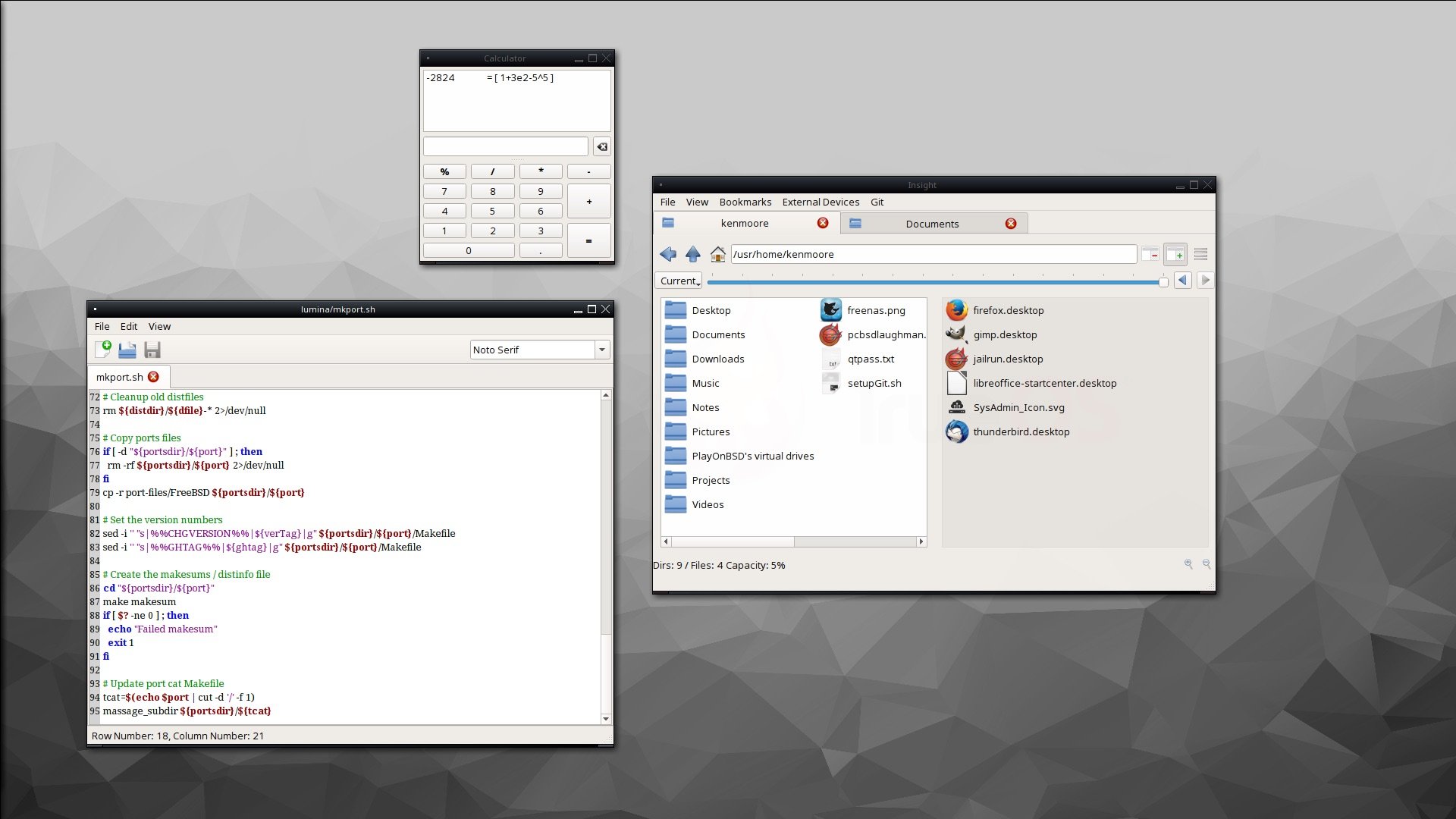Screen dimensions: 1456x819
Task: Open the Bookmarks menu
Action: click(x=745, y=202)
